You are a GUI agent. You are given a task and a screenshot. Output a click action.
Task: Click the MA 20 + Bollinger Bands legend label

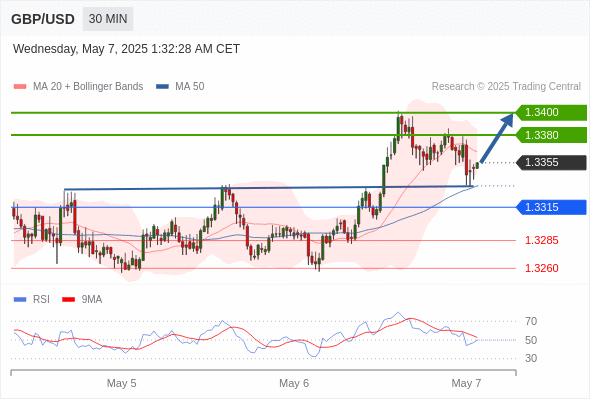(x=88, y=87)
